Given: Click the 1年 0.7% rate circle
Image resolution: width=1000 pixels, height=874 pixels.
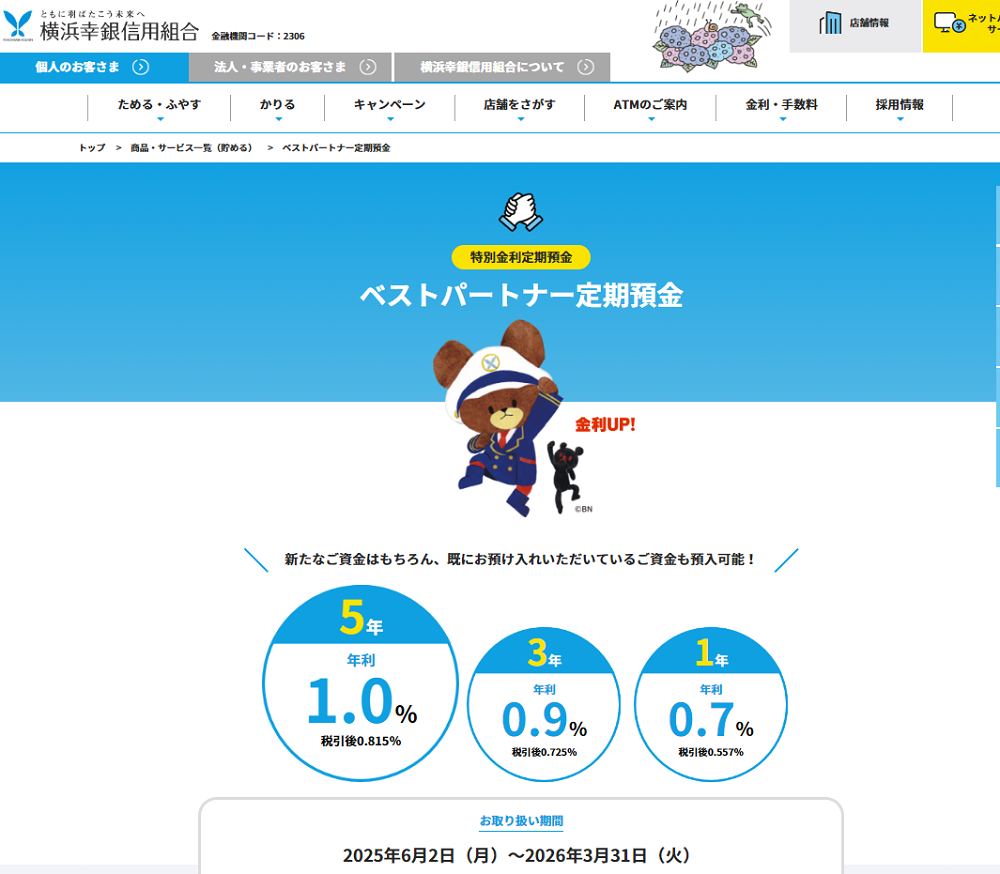Looking at the screenshot, I should coord(710,704).
